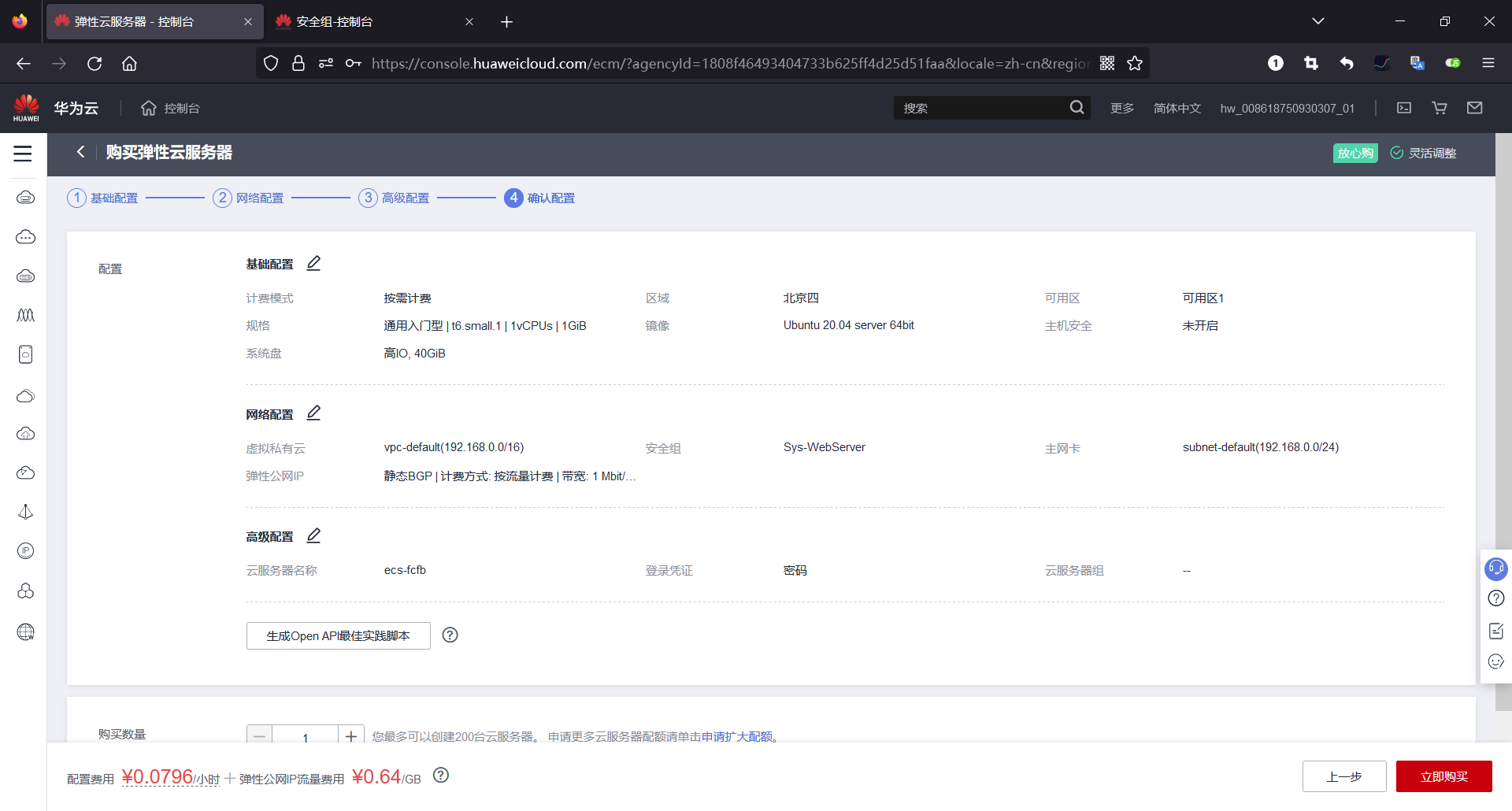Open the IP icon in left sidebar

click(26, 551)
